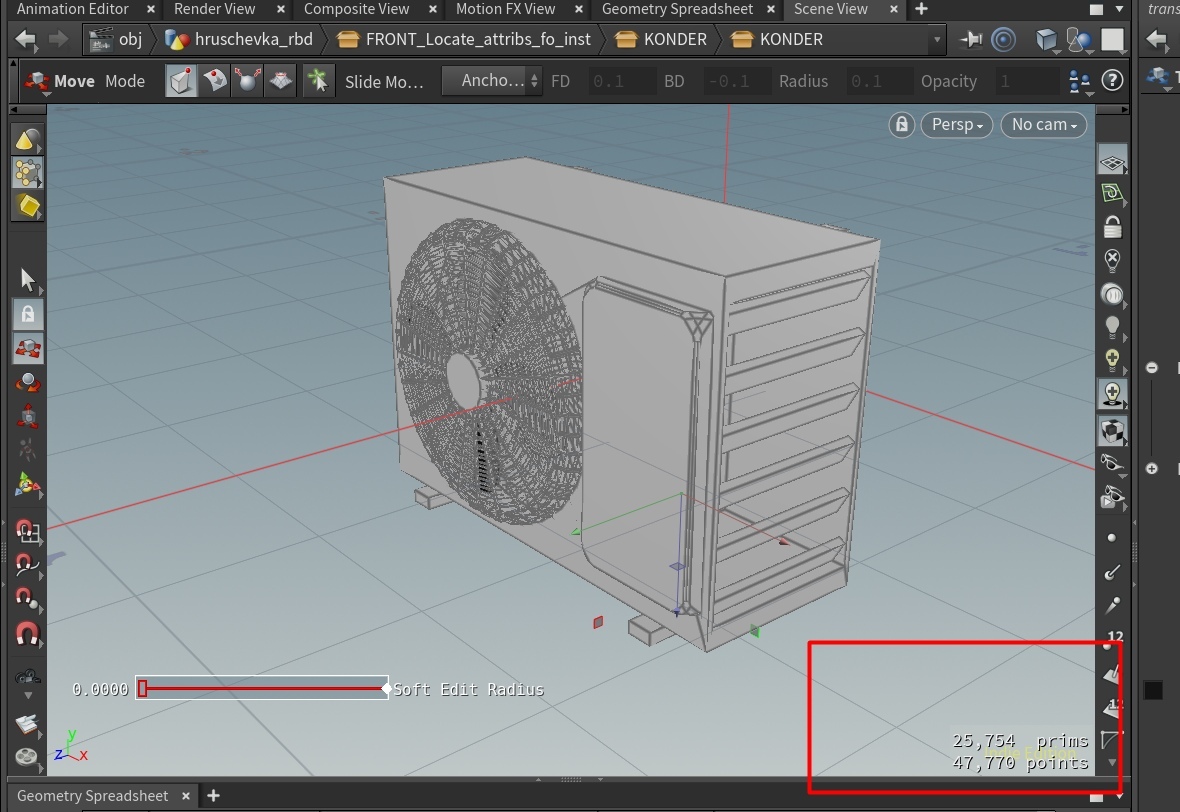The height and width of the screenshot is (812, 1180).
Task: Click the navigate back arrow
Action: click(x=26, y=40)
